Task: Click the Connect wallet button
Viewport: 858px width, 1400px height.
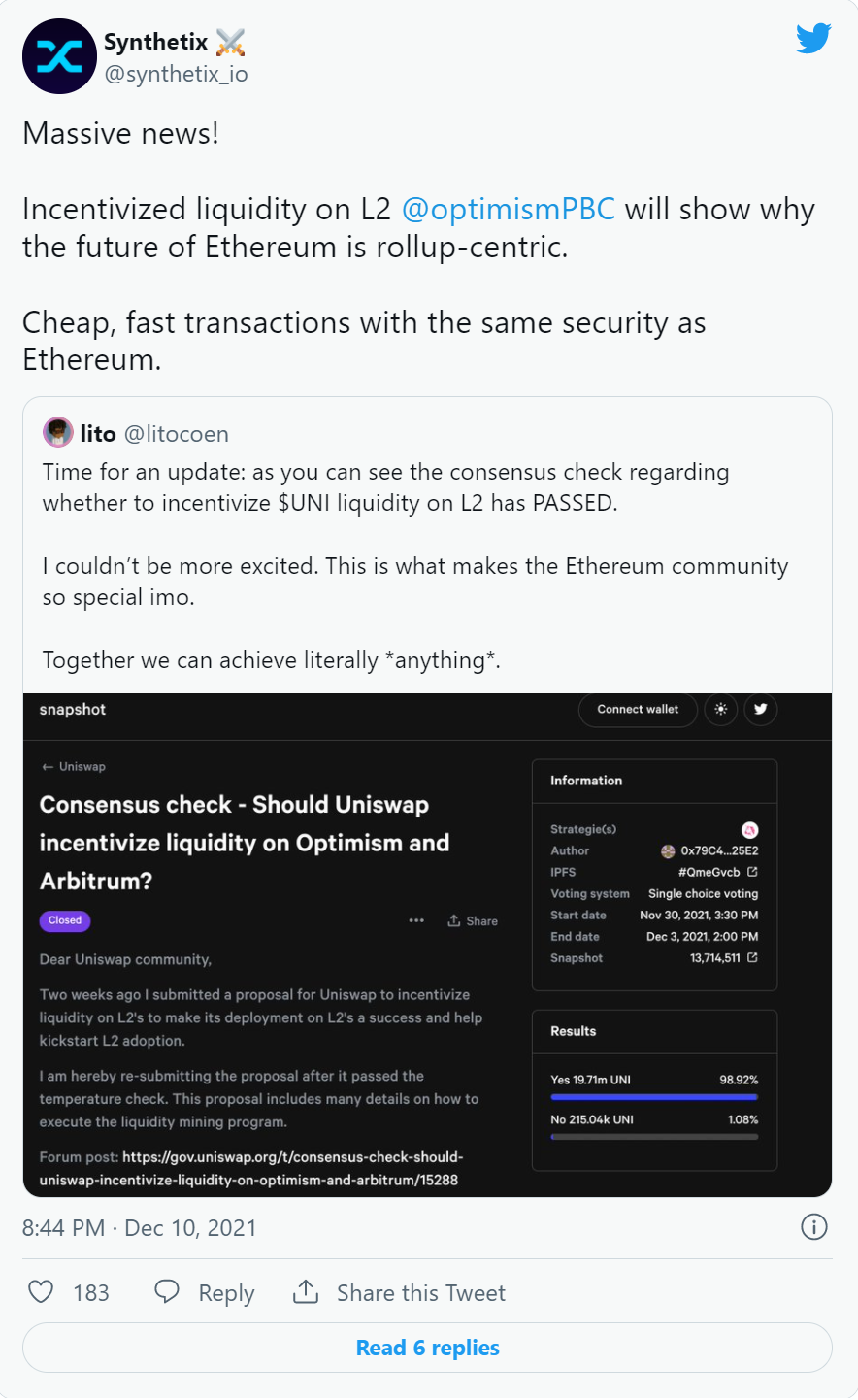Action: pyautogui.click(x=638, y=710)
